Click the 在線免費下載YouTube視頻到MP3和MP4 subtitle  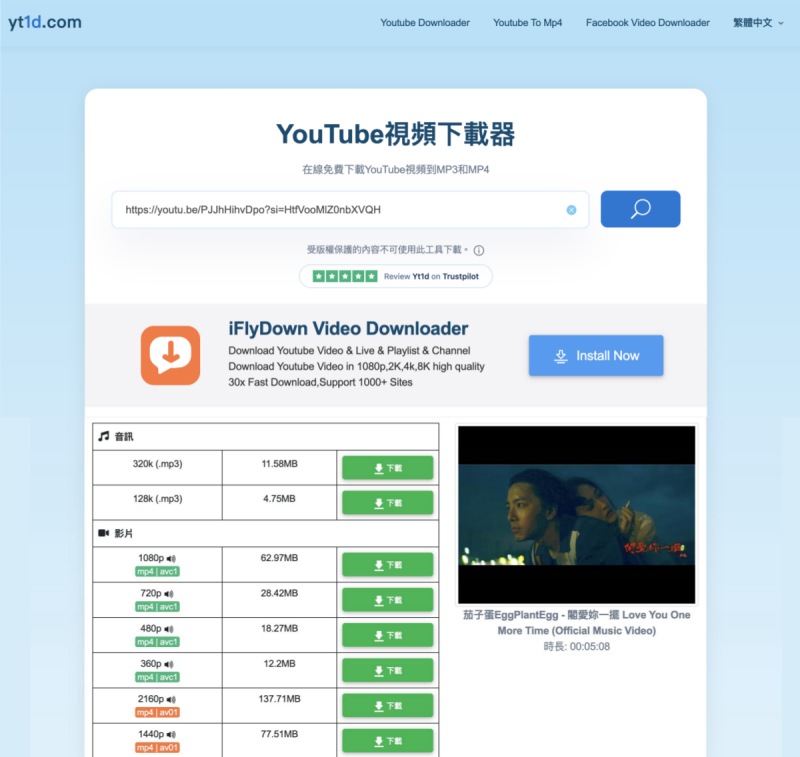395,170
